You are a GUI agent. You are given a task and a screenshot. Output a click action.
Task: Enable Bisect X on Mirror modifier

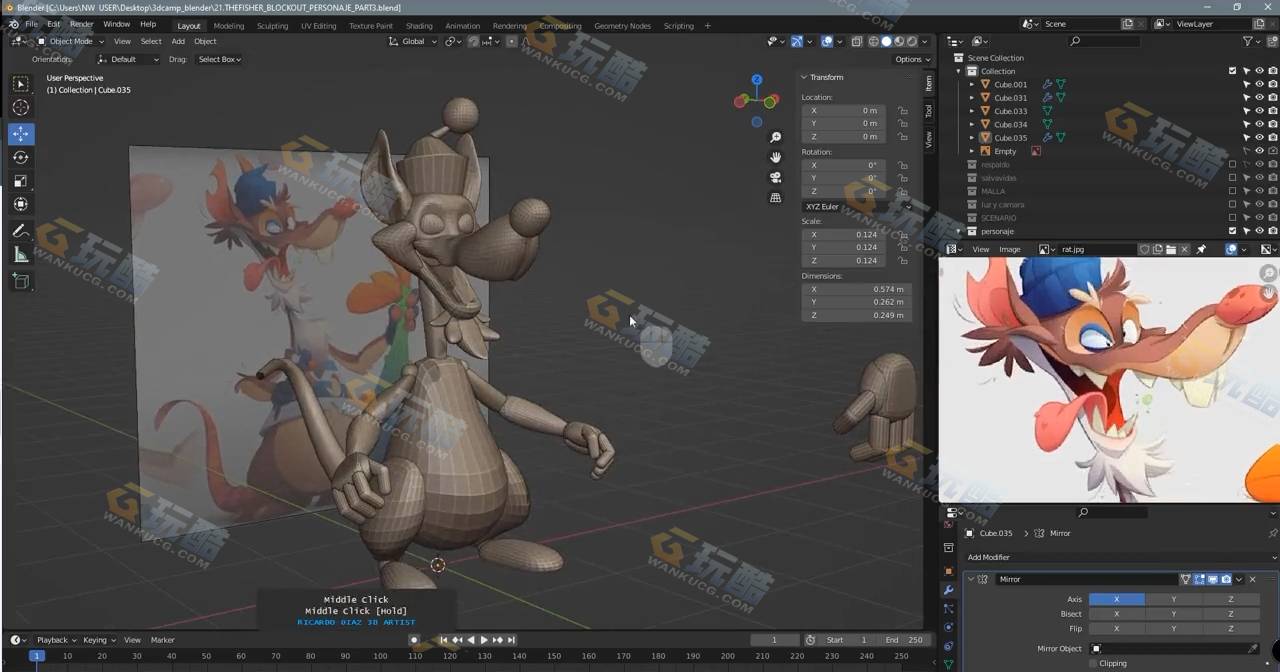coord(1116,614)
